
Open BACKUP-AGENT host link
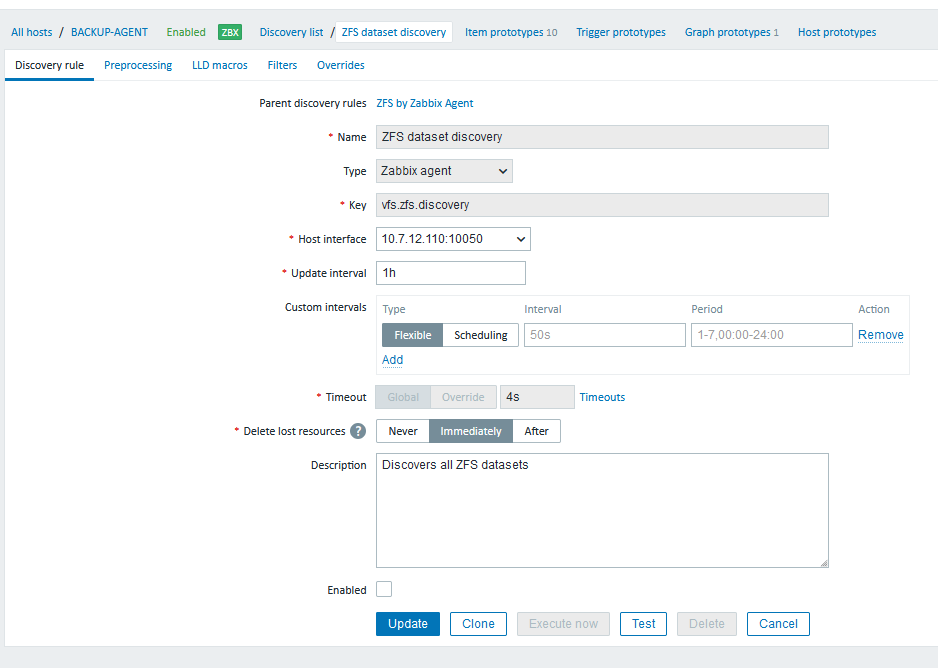click(109, 32)
